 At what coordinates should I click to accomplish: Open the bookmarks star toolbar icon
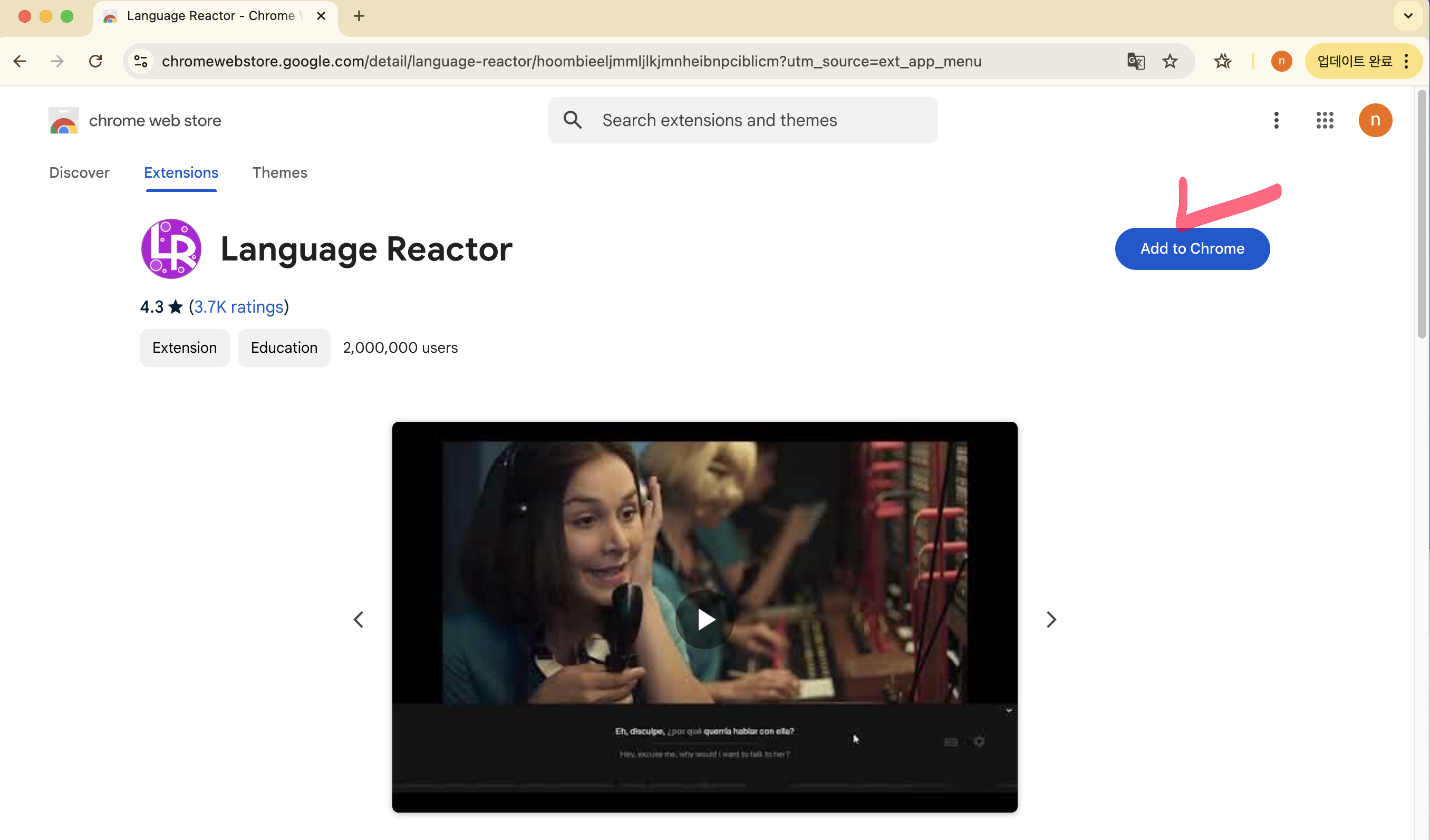(1222, 61)
